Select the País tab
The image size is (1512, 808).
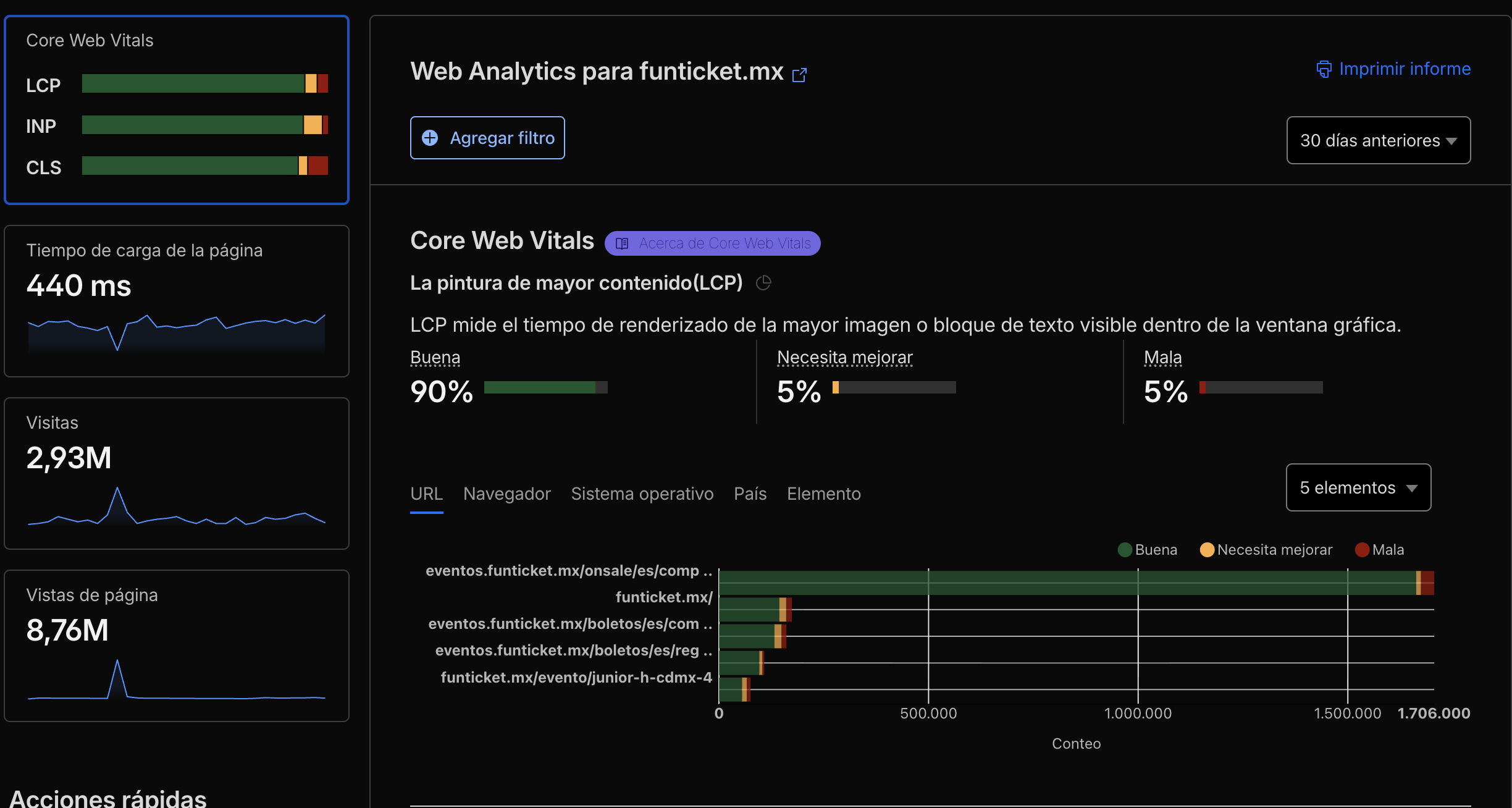pyautogui.click(x=750, y=494)
